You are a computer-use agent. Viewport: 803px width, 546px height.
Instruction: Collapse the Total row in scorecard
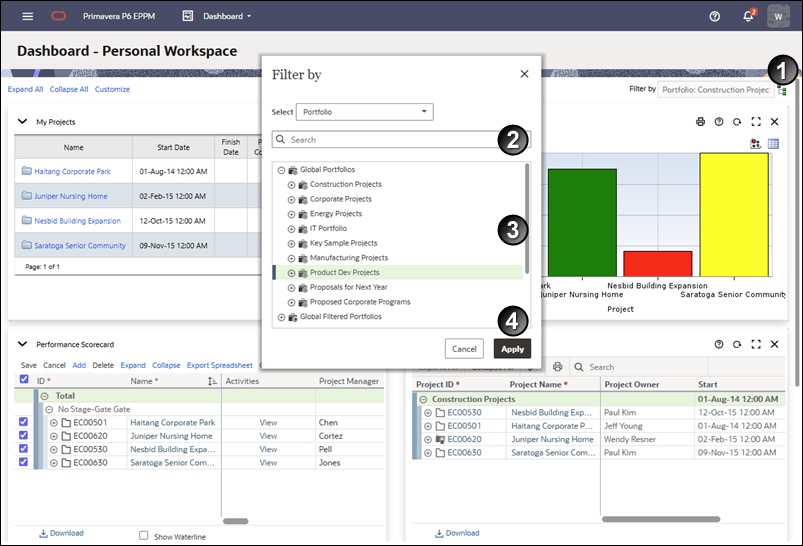pos(45,396)
